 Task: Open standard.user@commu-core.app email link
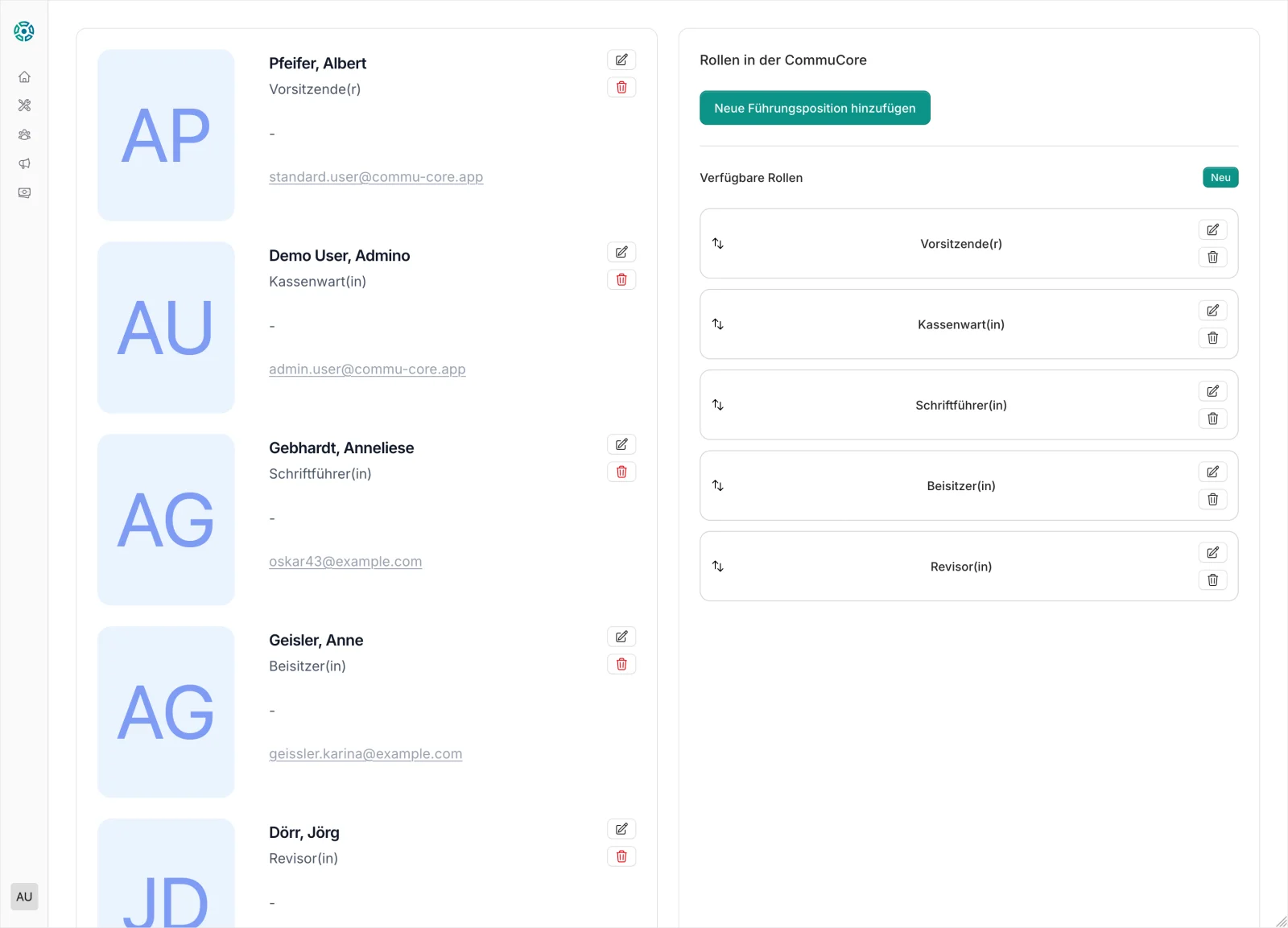coord(376,177)
